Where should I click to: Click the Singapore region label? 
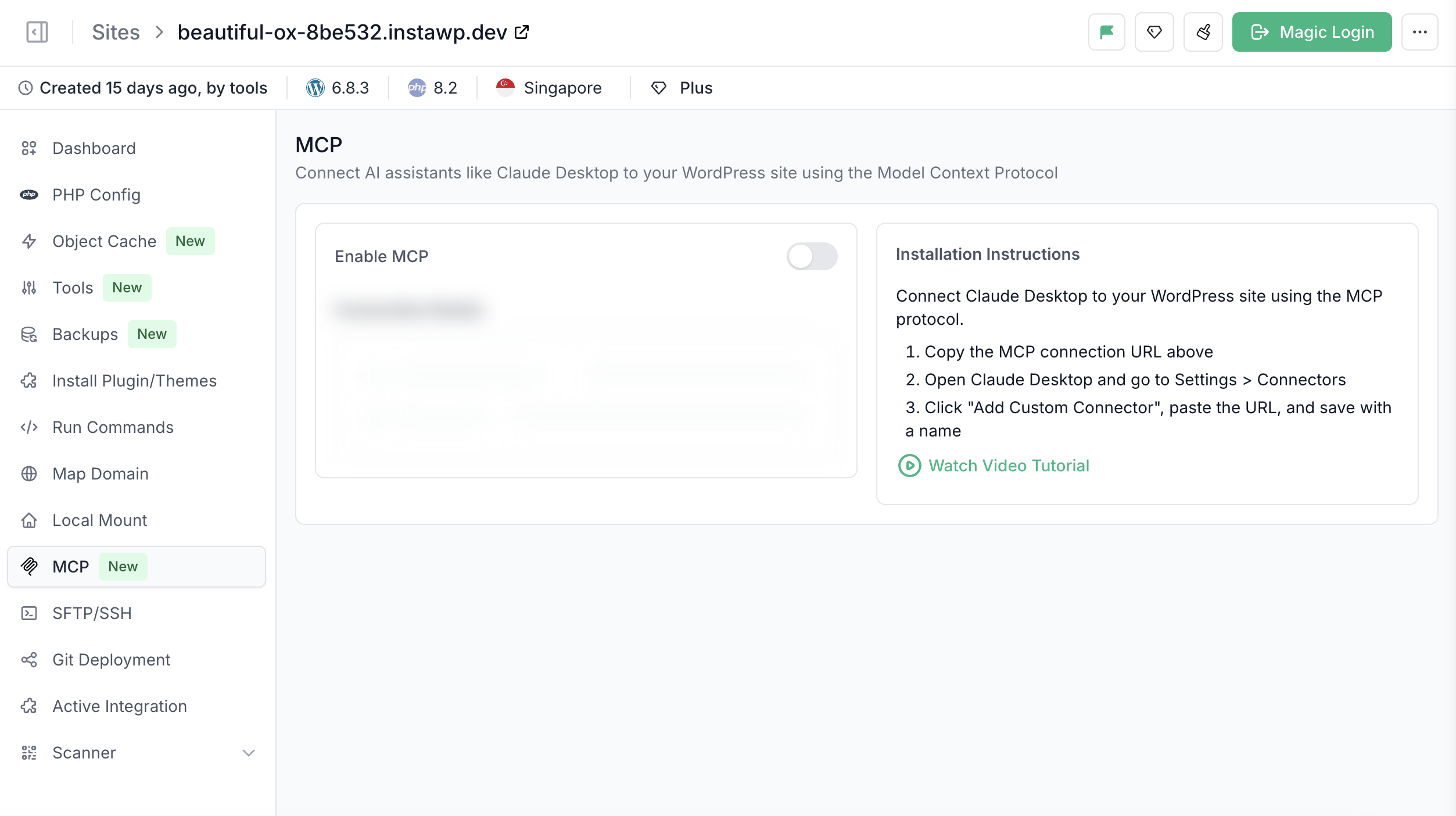coord(562,88)
